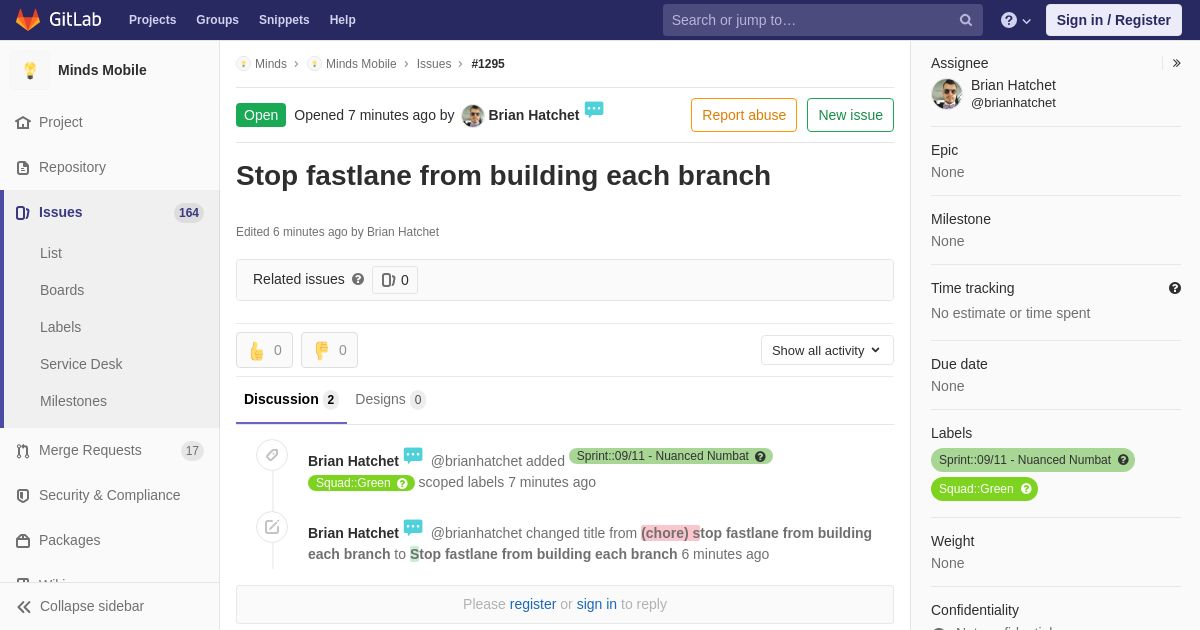This screenshot has height=630, width=1200.
Task: Click the Merge Requests count badge 17
Action: pyautogui.click(x=192, y=451)
